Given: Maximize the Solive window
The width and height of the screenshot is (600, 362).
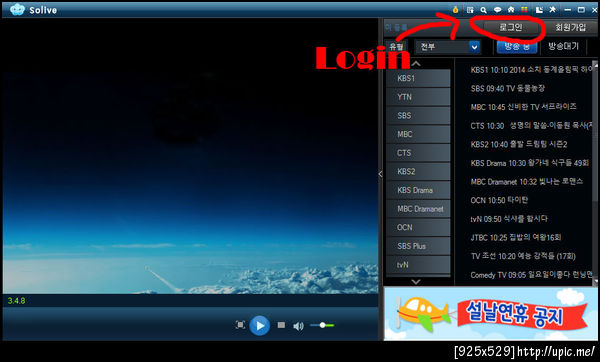Looking at the screenshot, I should 581,10.
